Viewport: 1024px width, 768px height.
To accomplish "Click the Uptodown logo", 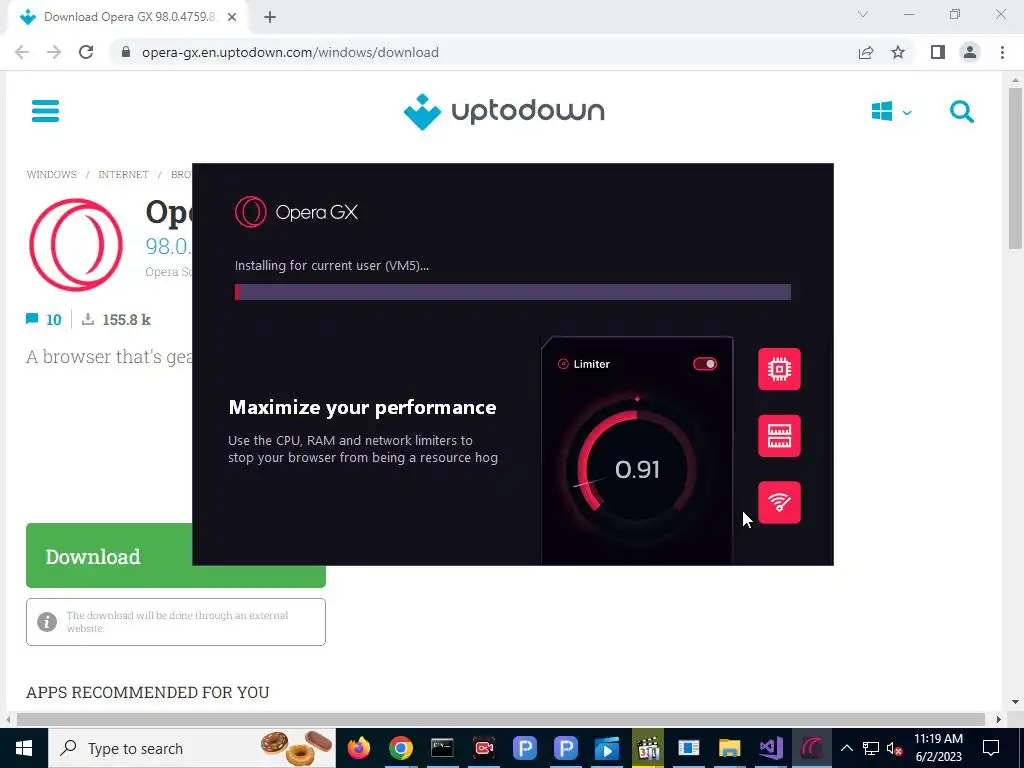I will pyautogui.click(x=504, y=112).
